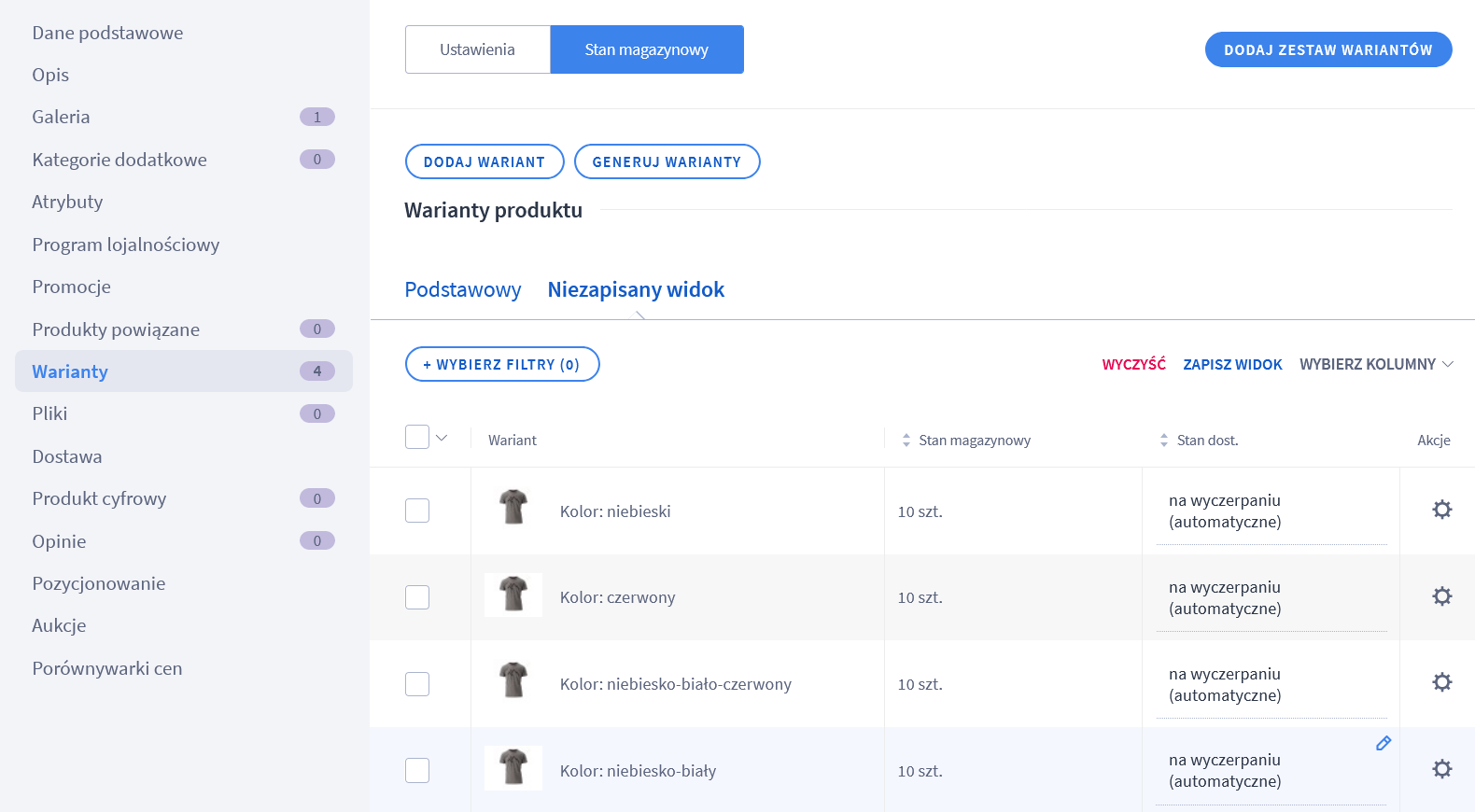This screenshot has height=812, width=1475.
Task: Open bulk selection chevron beside header checkbox
Action: 442,438
